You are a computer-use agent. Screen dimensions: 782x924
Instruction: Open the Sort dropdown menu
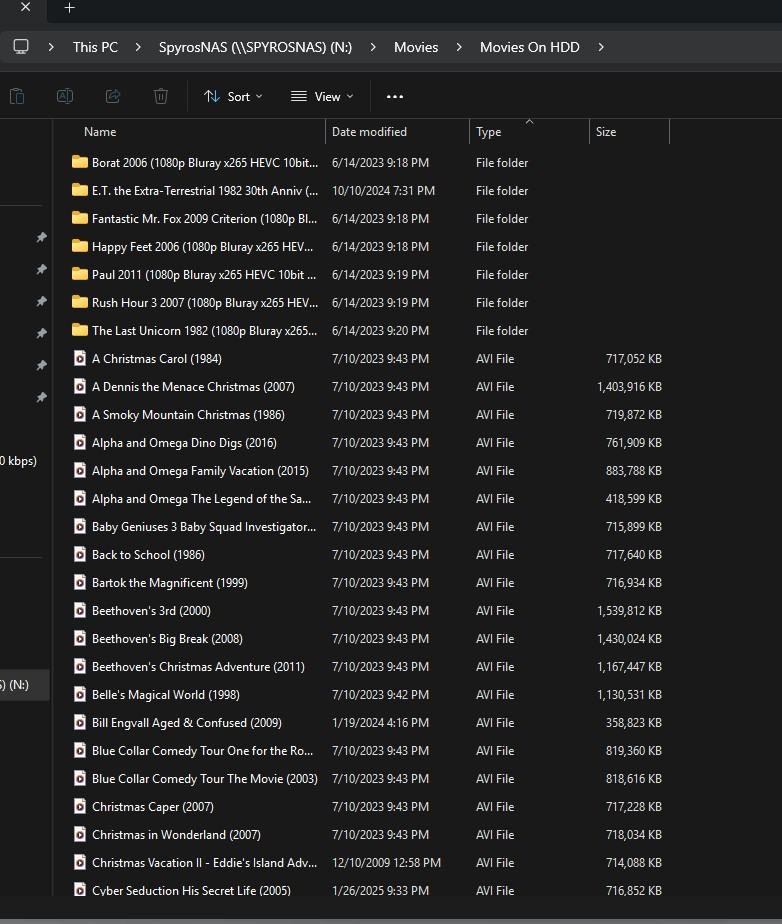pyautogui.click(x=233, y=96)
